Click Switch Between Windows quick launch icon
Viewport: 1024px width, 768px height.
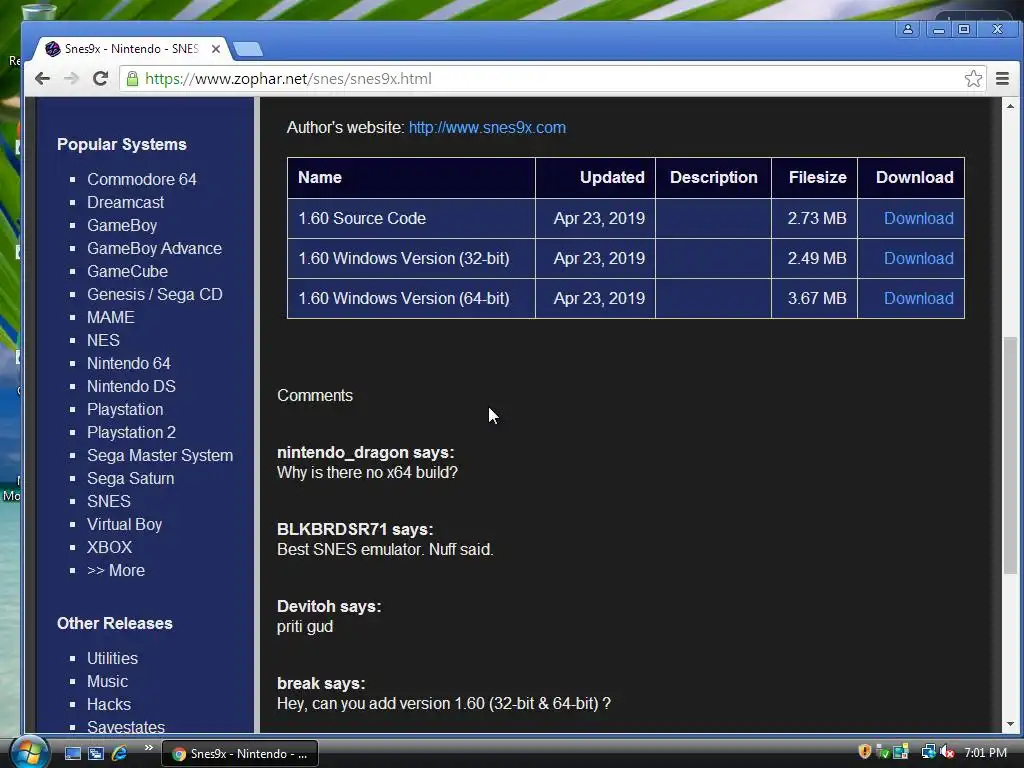click(x=96, y=754)
